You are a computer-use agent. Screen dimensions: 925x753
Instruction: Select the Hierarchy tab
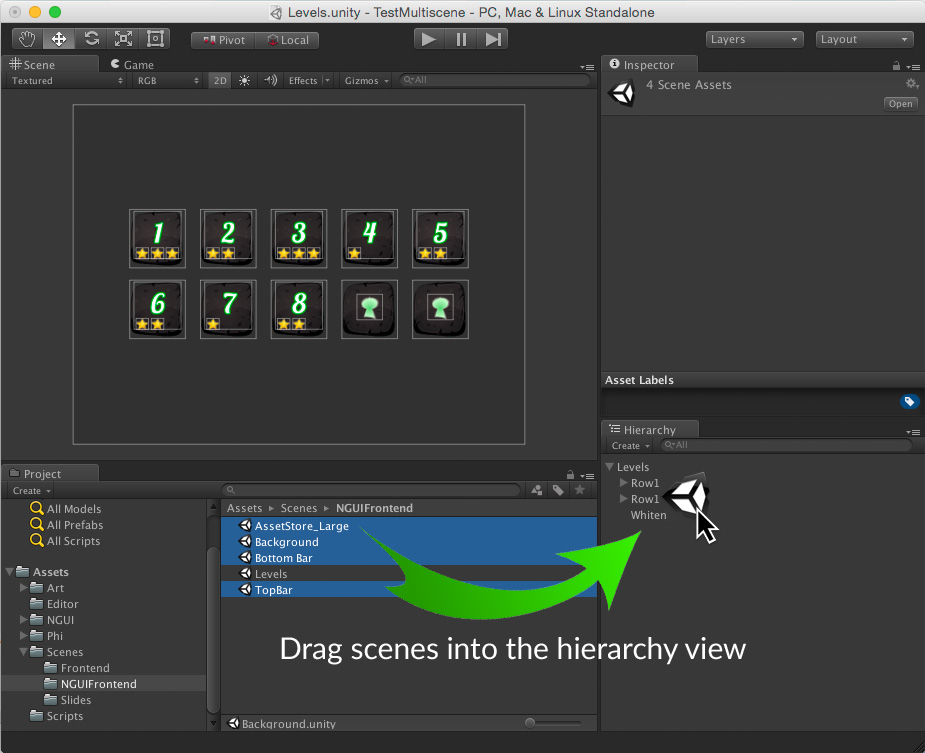(650, 430)
